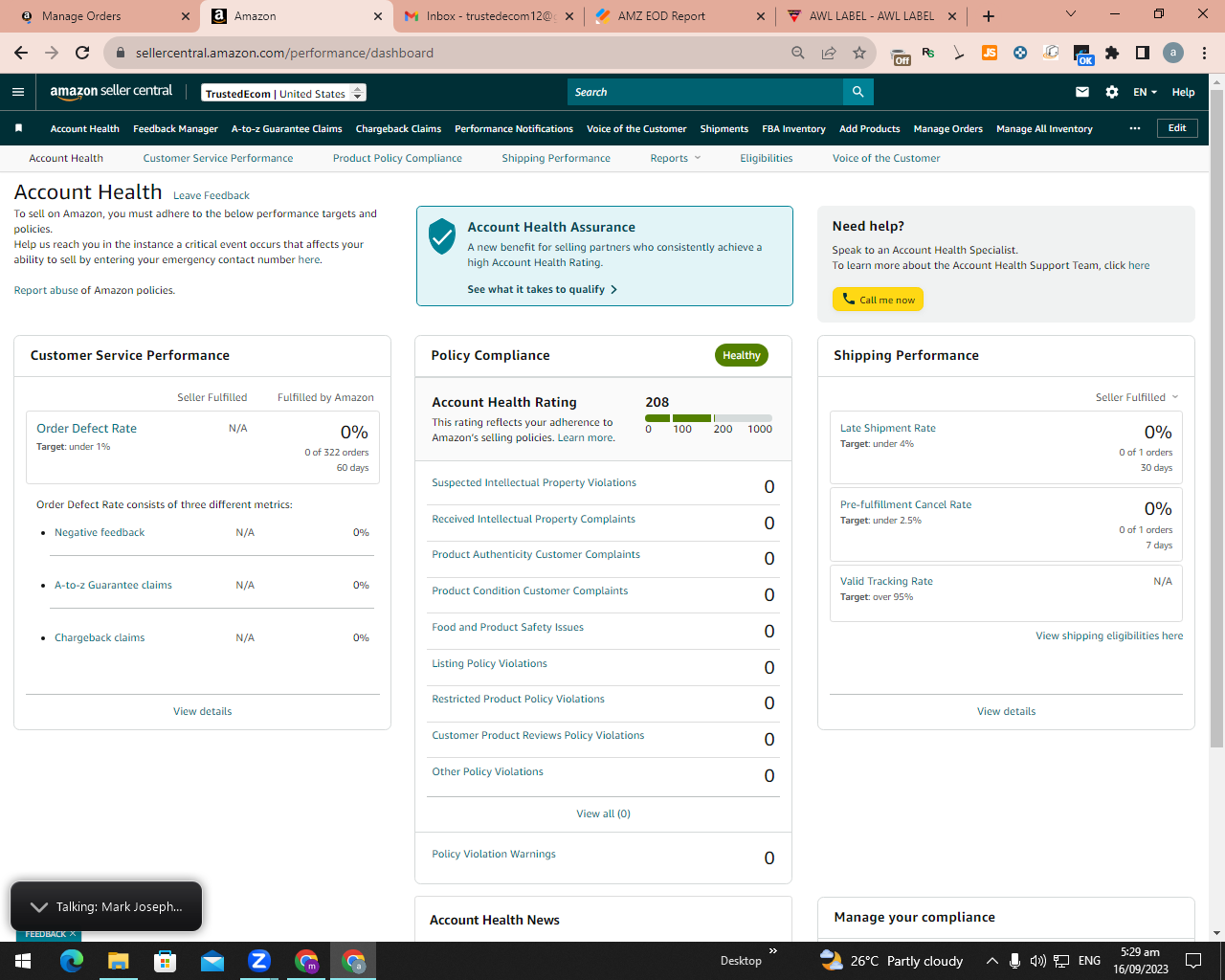This screenshot has width=1225, height=980.
Task: Open Feedback Manager in the navigation bar
Action: tap(175, 128)
